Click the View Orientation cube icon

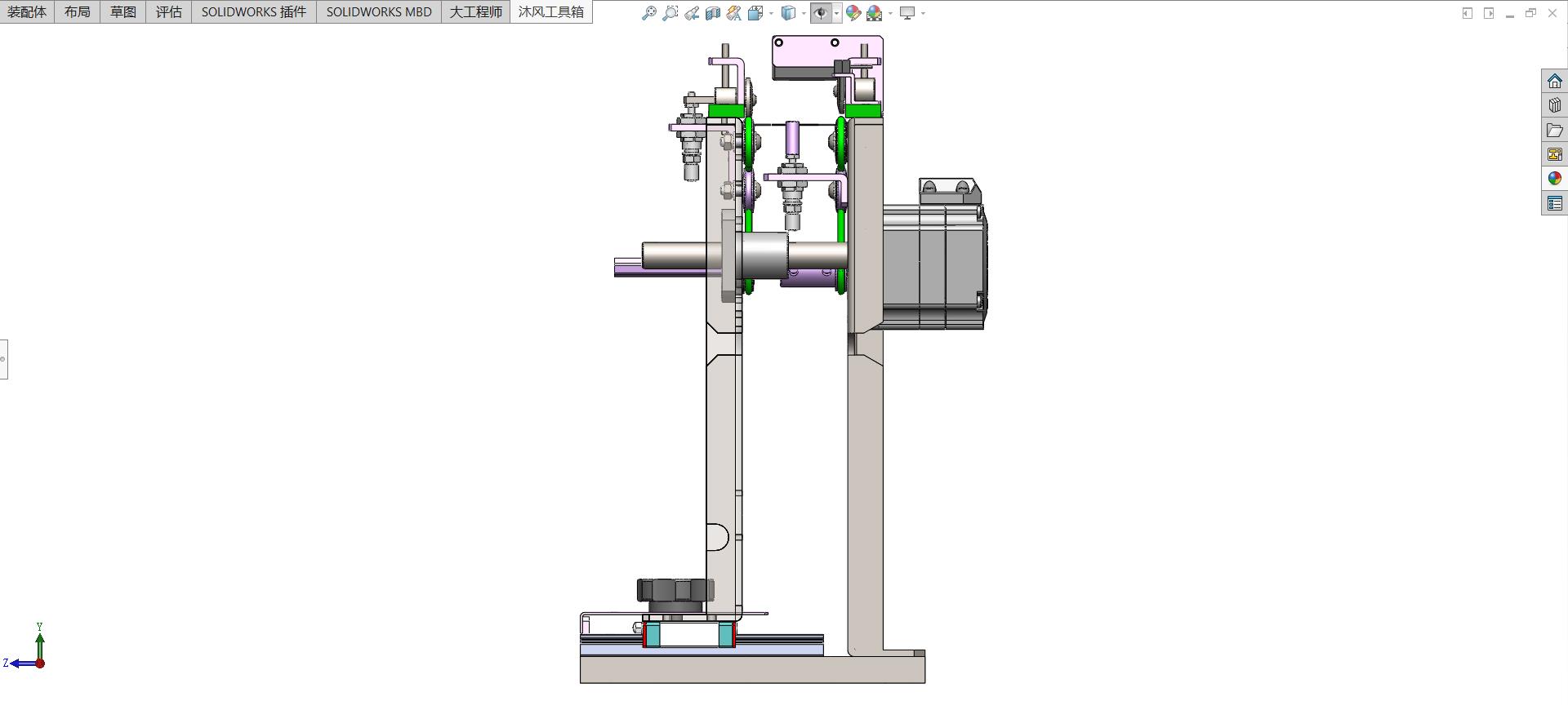[x=755, y=13]
